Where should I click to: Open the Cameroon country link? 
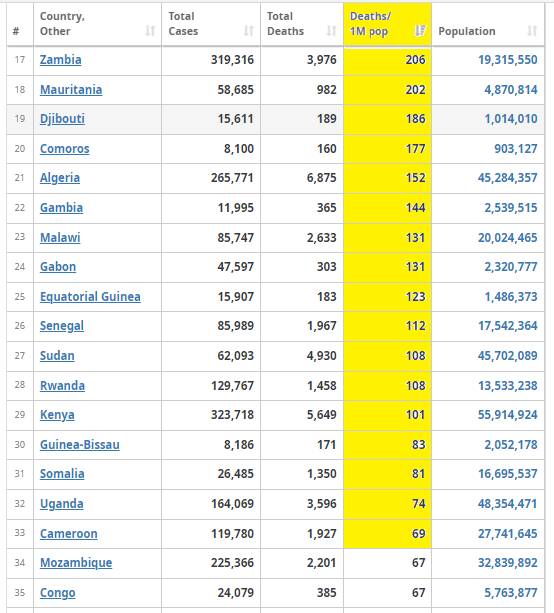pos(68,534)
